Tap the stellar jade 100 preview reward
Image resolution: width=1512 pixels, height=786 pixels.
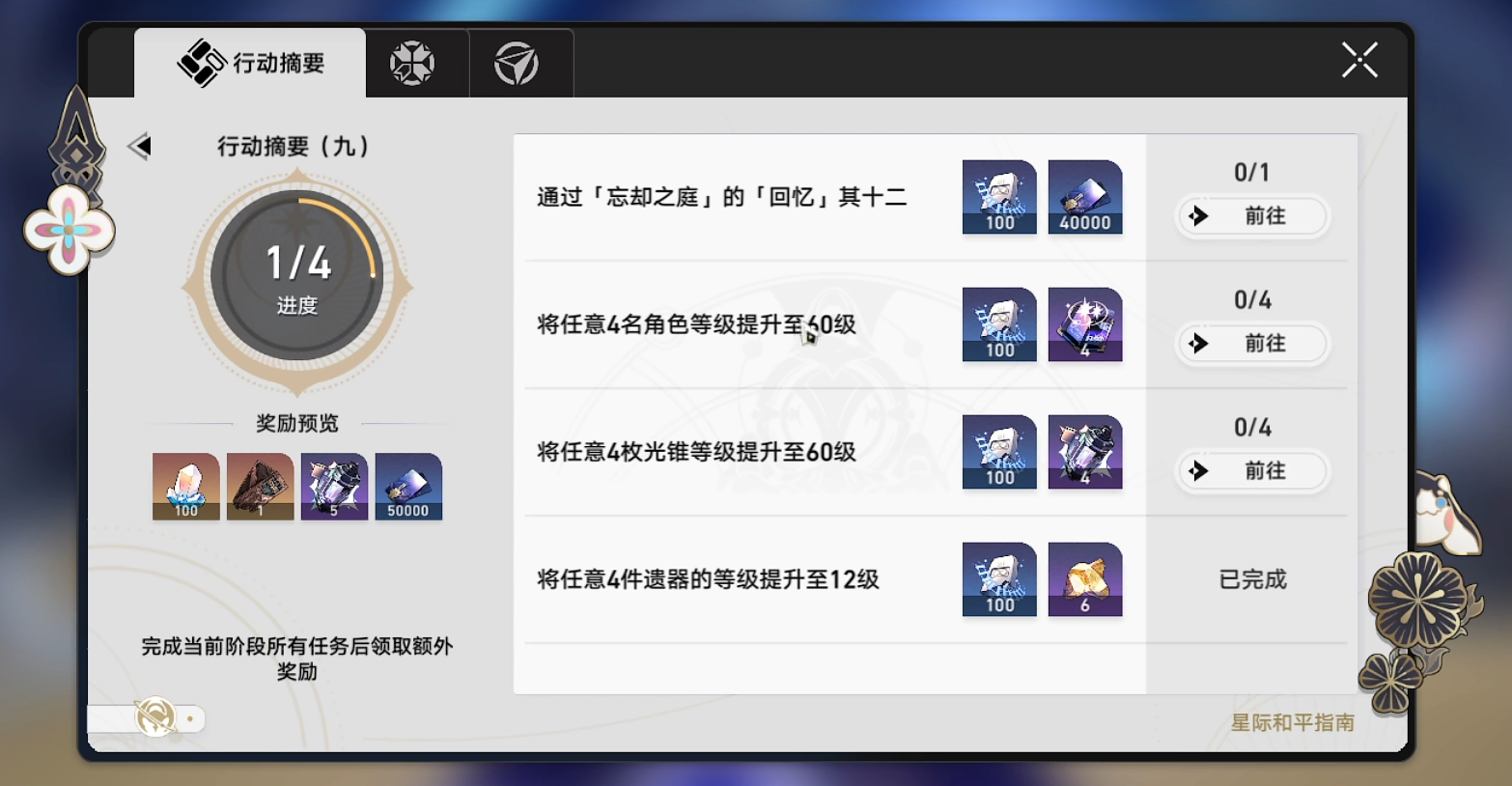pyautogui.click(x=186, y=487)
